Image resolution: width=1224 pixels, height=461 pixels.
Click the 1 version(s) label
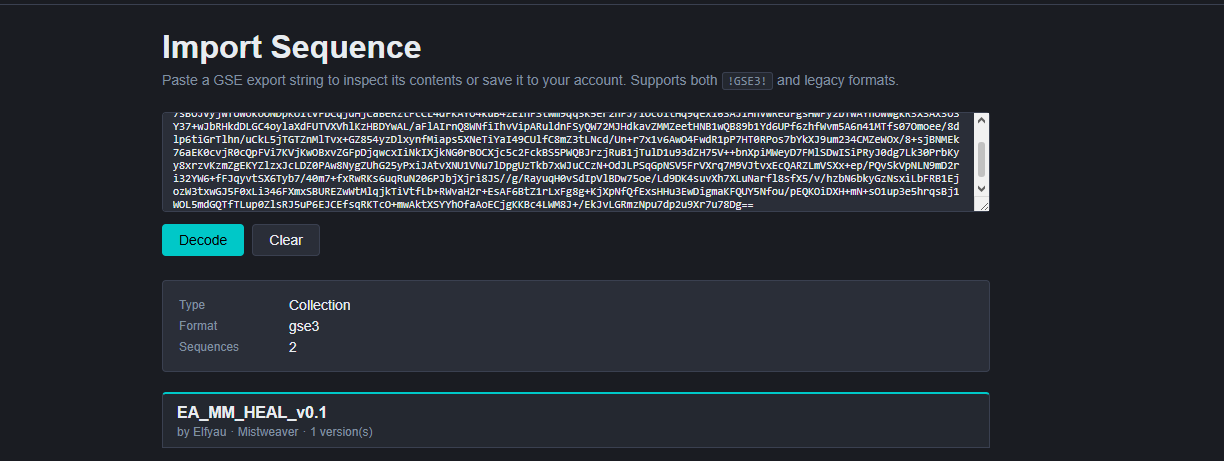(x=341, y=432)
